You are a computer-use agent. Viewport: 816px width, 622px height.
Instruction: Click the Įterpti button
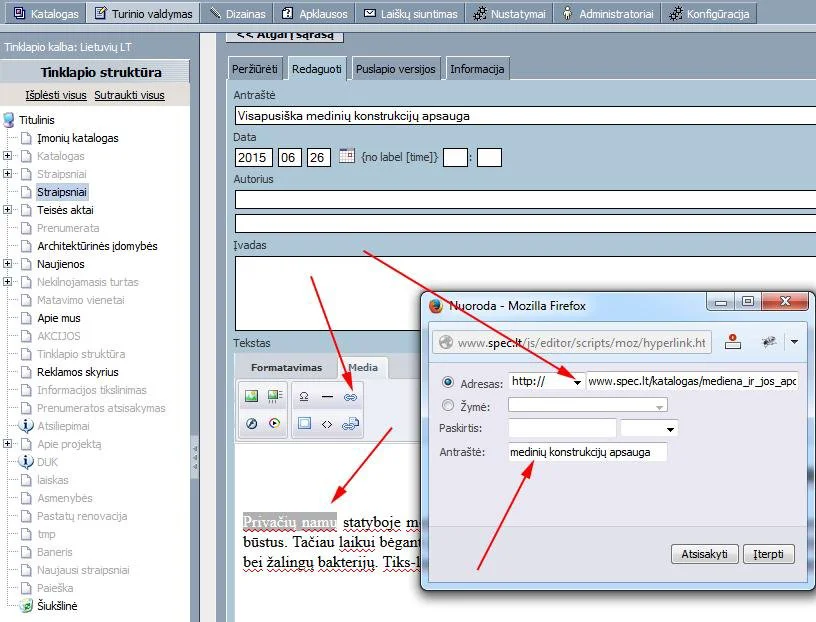click(769, 554)
